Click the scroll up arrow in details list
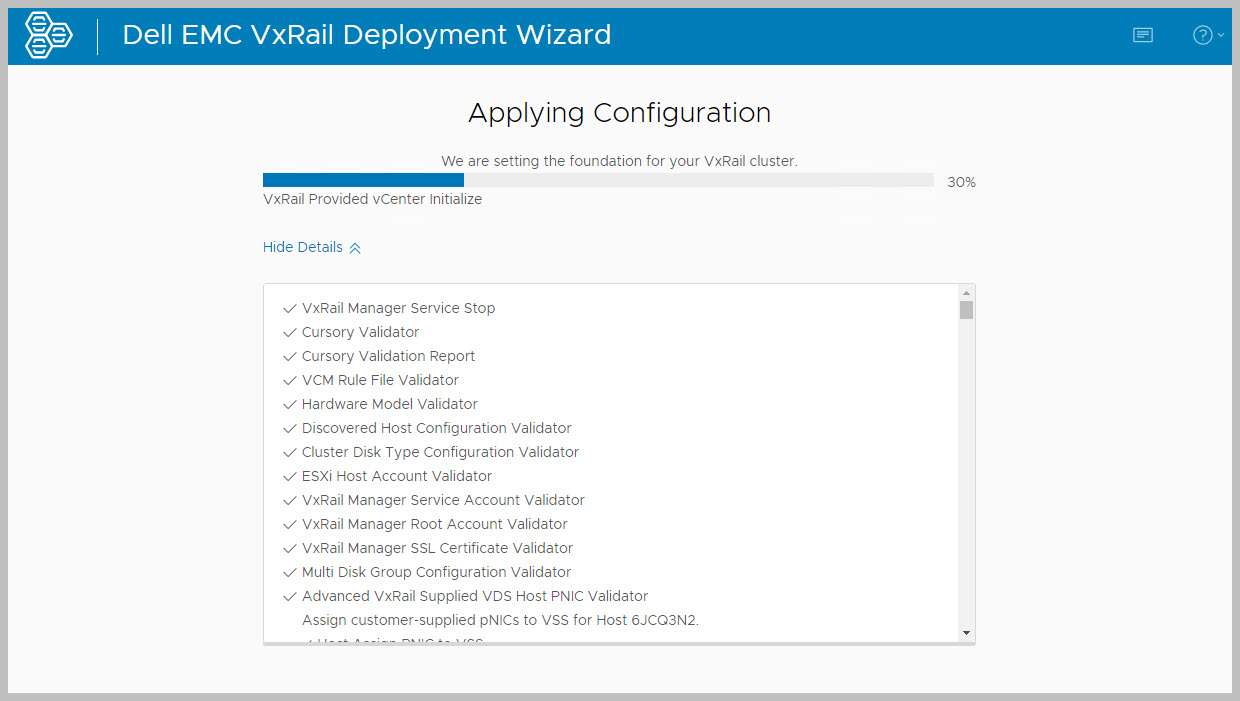This screenshot has height=701, width=1240. pos(966,293)
